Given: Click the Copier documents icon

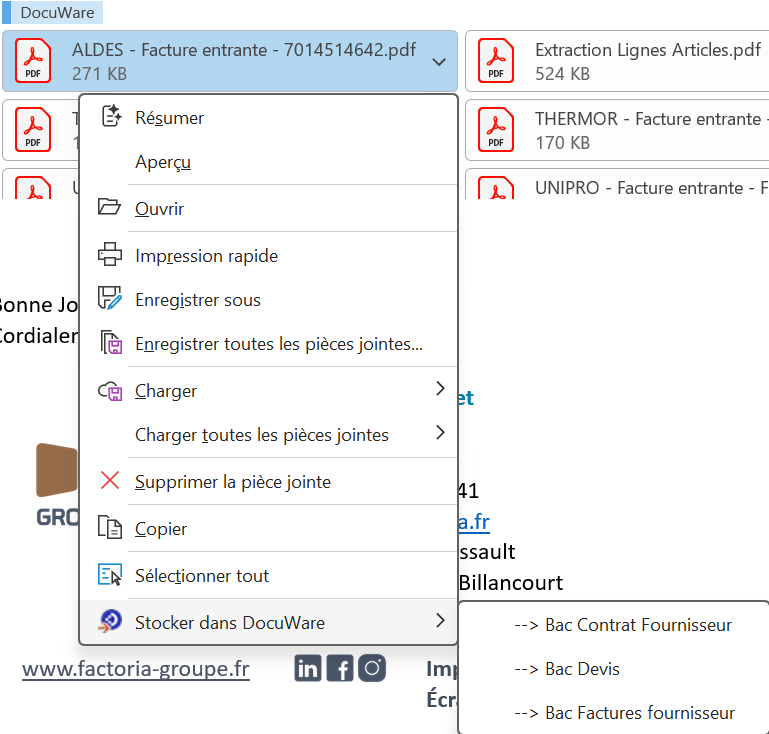Looking at the screenshot, I should click(x=110, y=527).
